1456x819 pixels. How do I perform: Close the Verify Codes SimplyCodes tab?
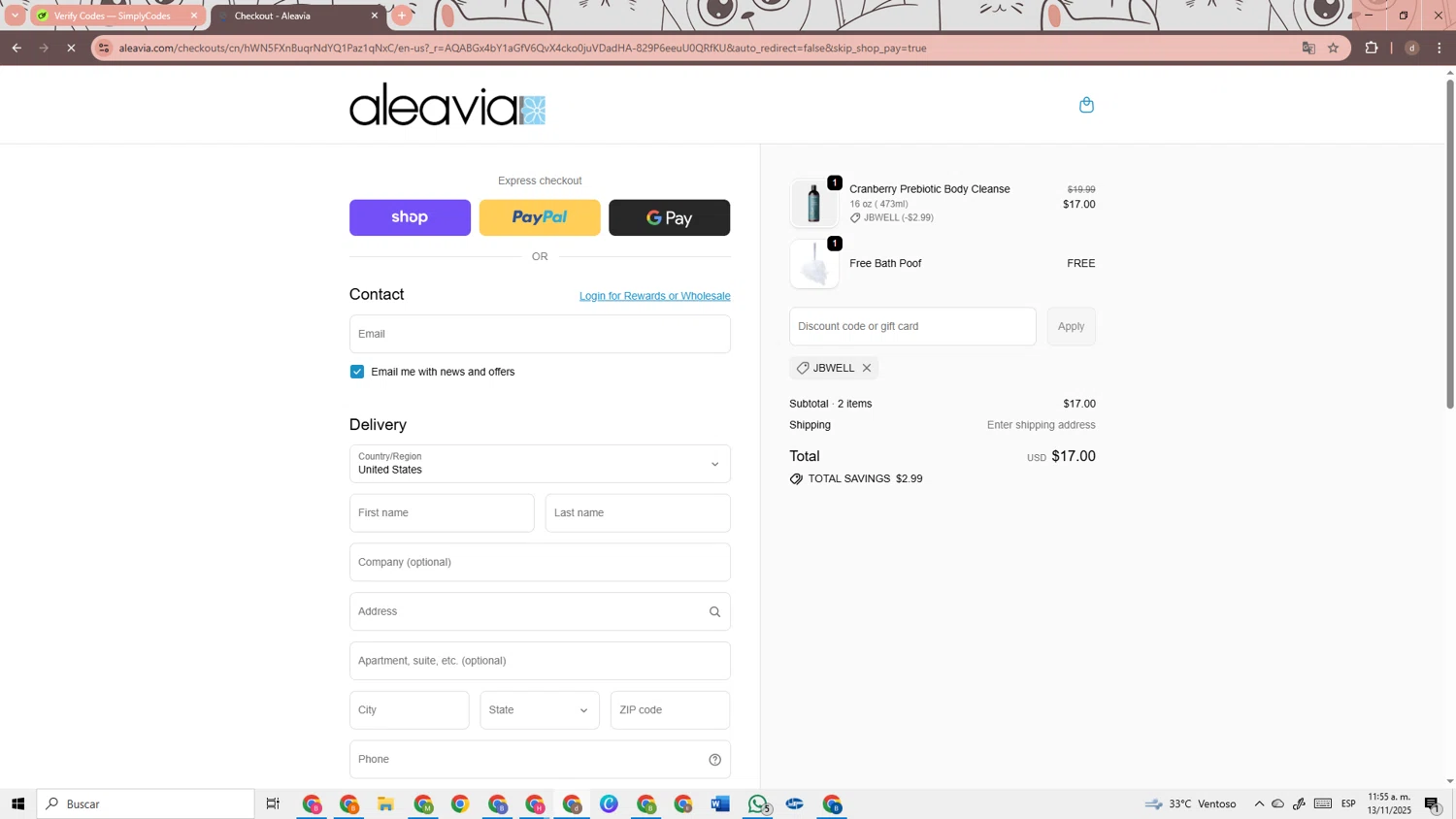(x=193, y=16)
